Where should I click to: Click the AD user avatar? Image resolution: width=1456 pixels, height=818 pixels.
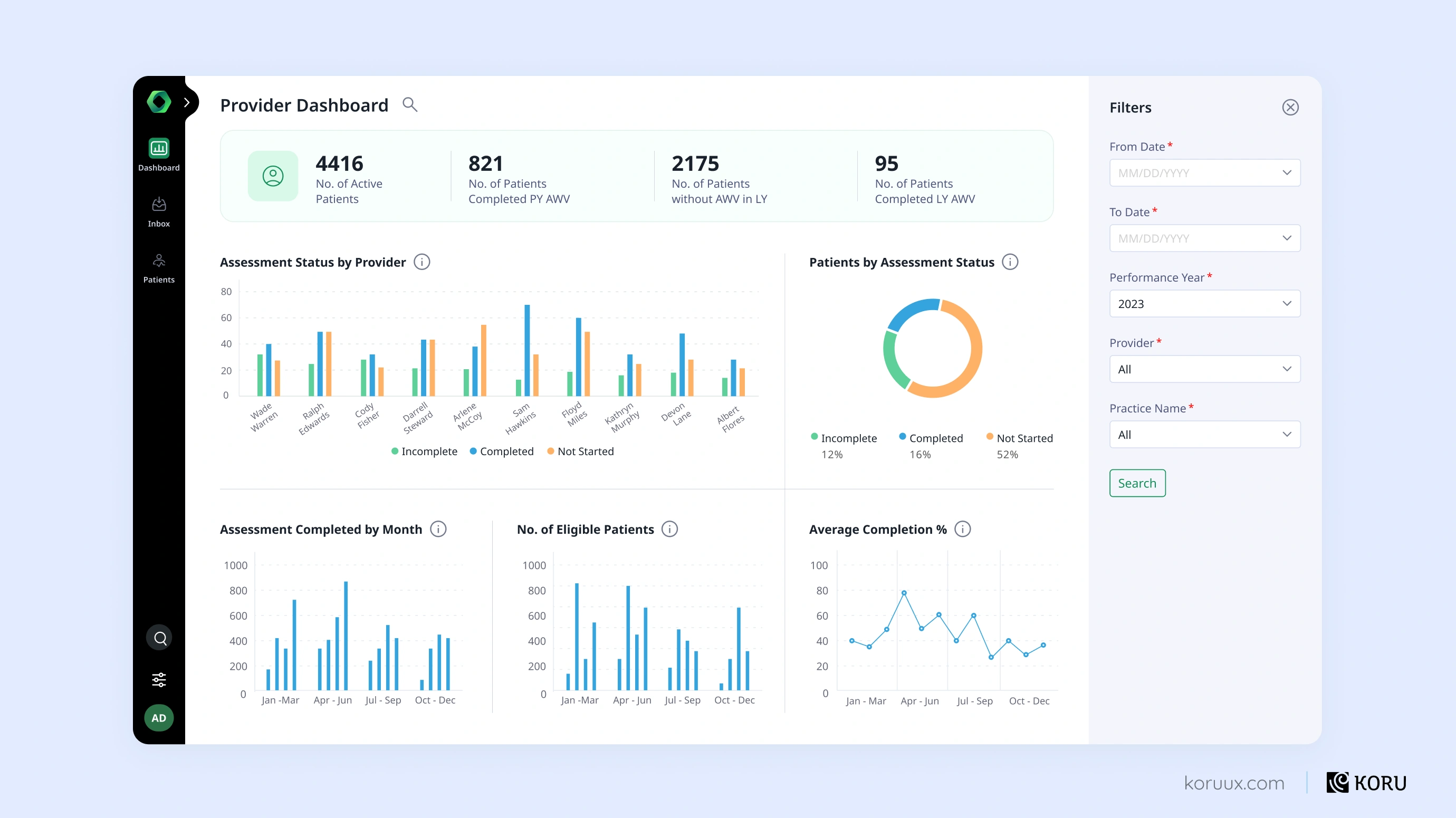pos(159,718)
